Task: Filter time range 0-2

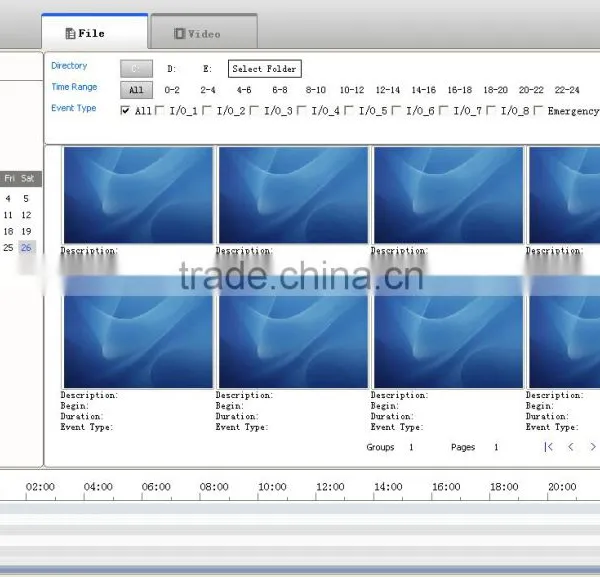Action: (172, 90)
